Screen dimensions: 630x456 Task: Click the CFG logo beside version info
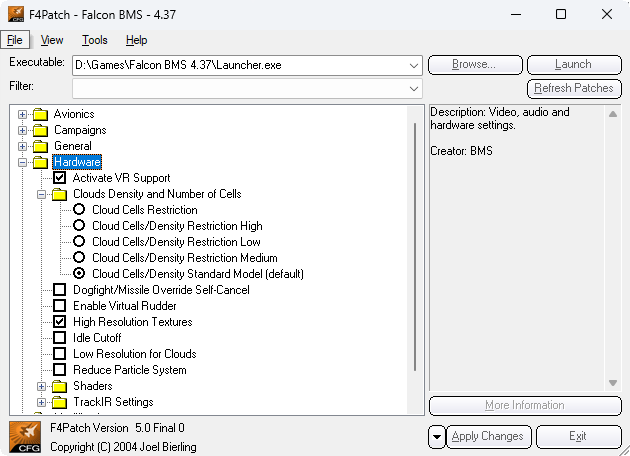pos(25,437)
